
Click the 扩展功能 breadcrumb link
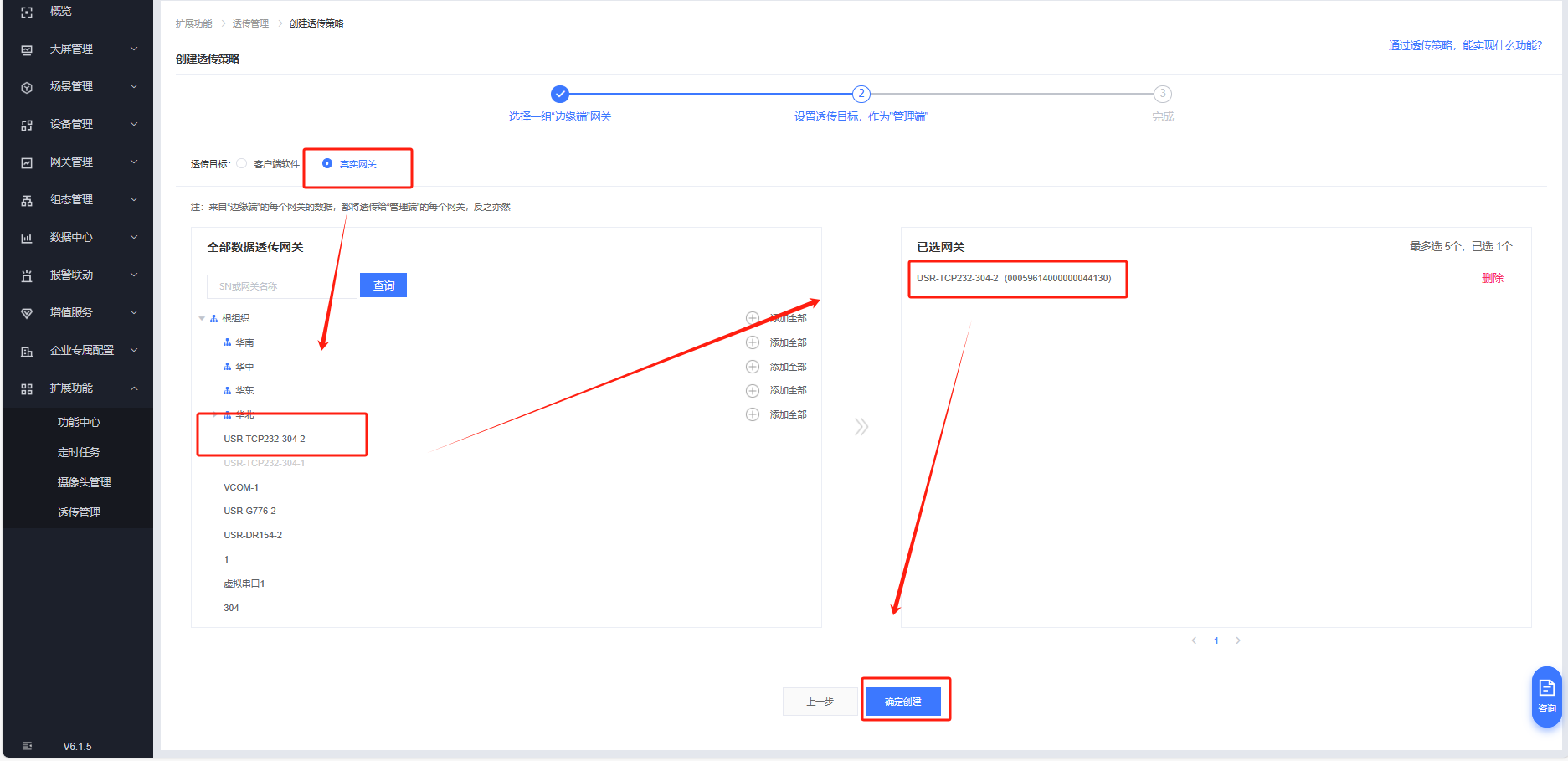(193, 23)
